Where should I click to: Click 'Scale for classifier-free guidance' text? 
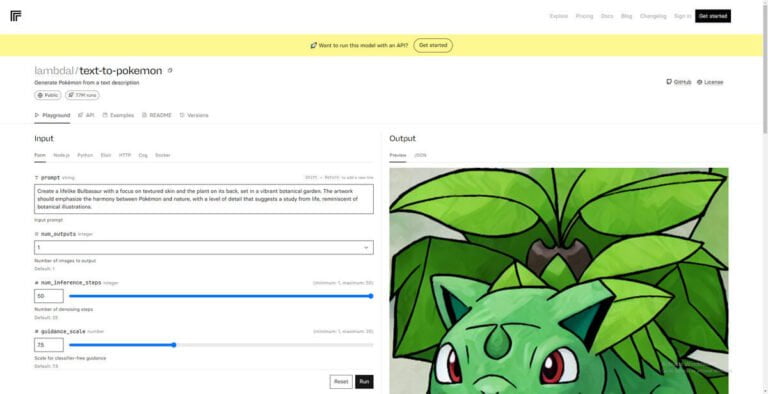pyautogui.click(x=70, y=358)
